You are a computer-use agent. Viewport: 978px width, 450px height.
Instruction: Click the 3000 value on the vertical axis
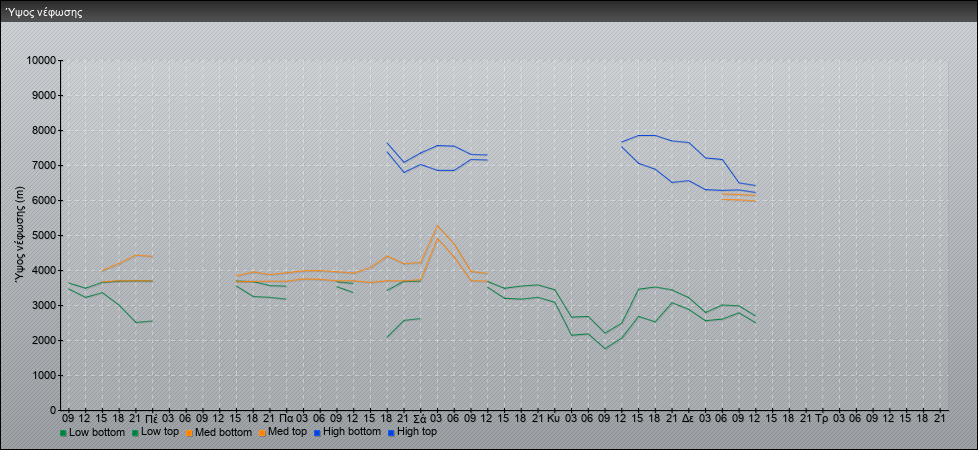coord(44,305)
